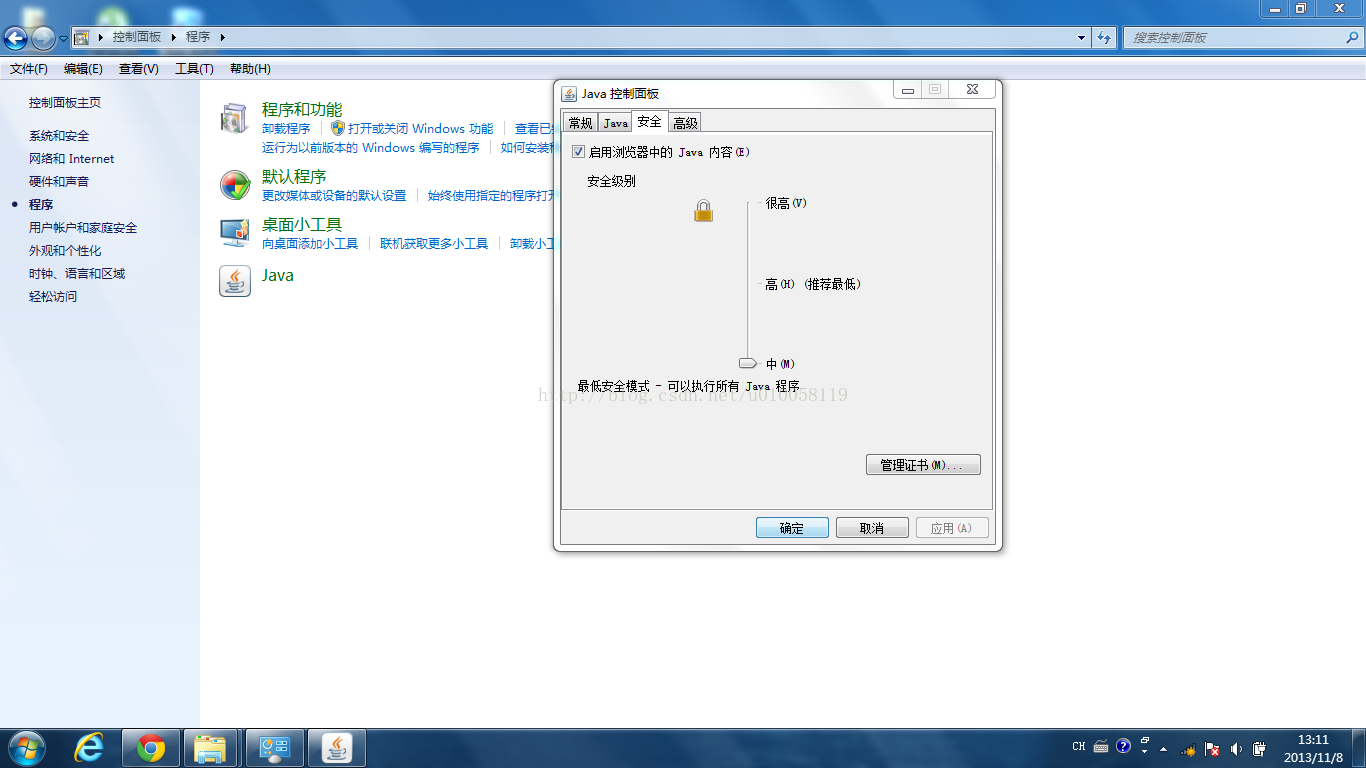Open 更改媒体或设备的默认设置 link
This screenshot has width=1366, height=768.
[x=334, y=195]
